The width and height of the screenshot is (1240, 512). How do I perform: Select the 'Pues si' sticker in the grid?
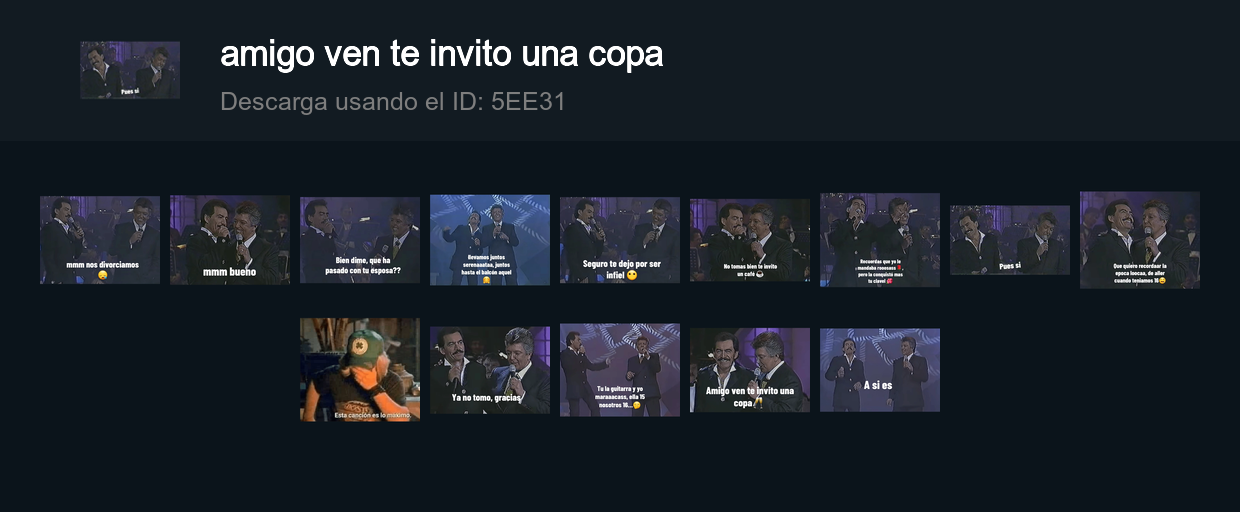(1010, 240)
